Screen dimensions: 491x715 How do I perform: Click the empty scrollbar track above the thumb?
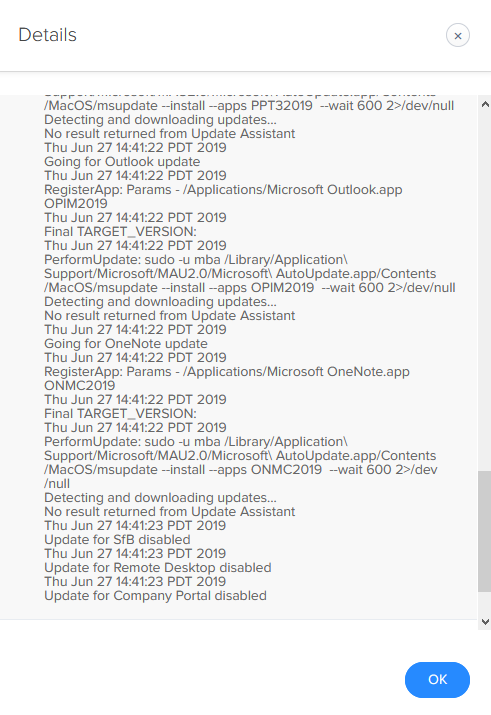484,291
